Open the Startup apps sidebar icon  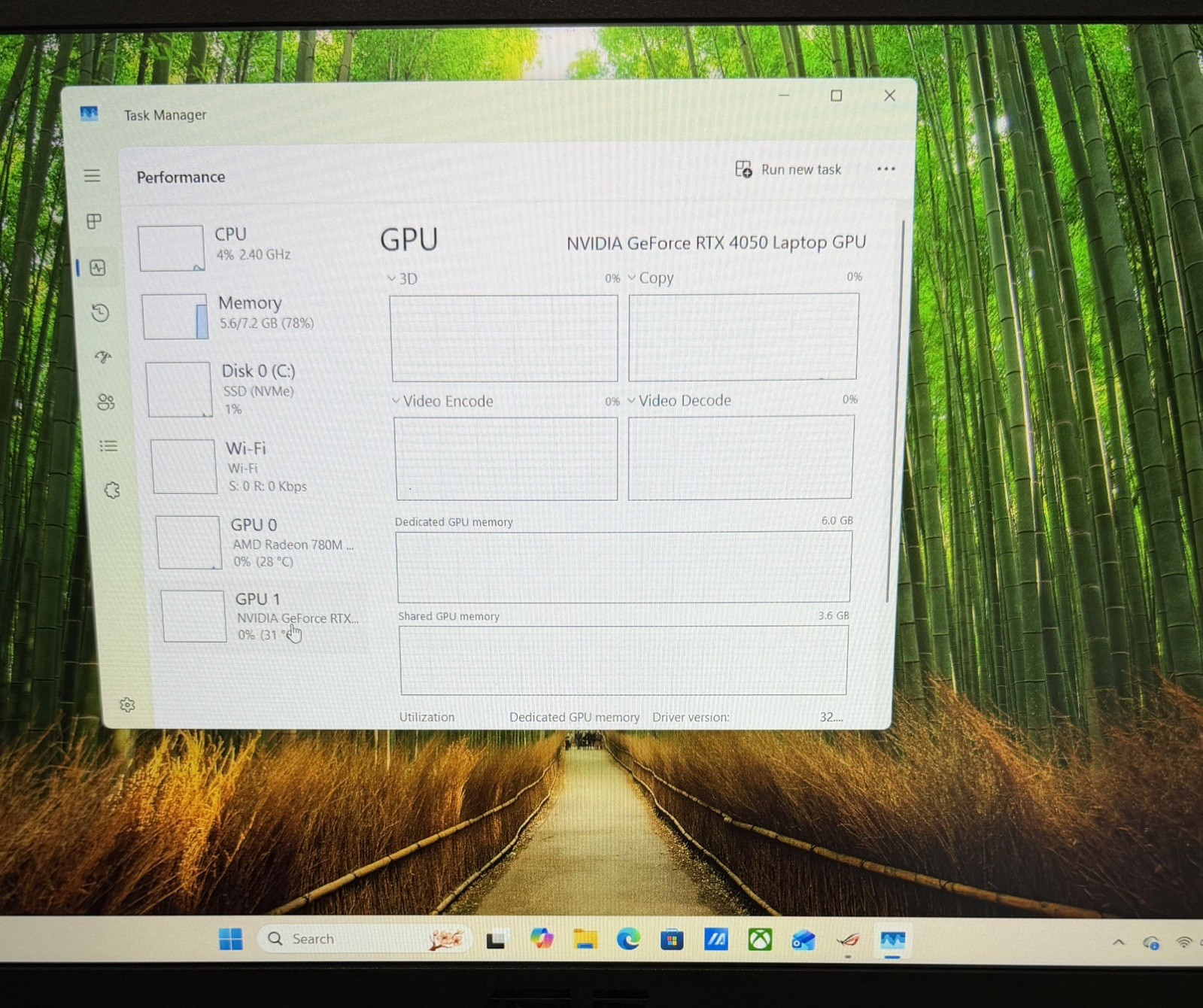103,357
